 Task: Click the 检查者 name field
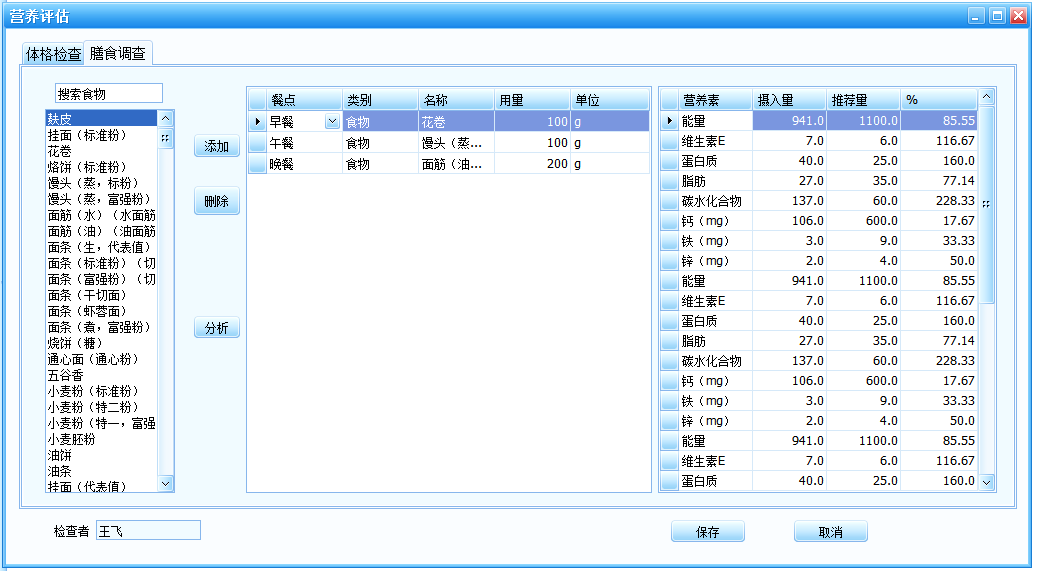pos(148,530)
